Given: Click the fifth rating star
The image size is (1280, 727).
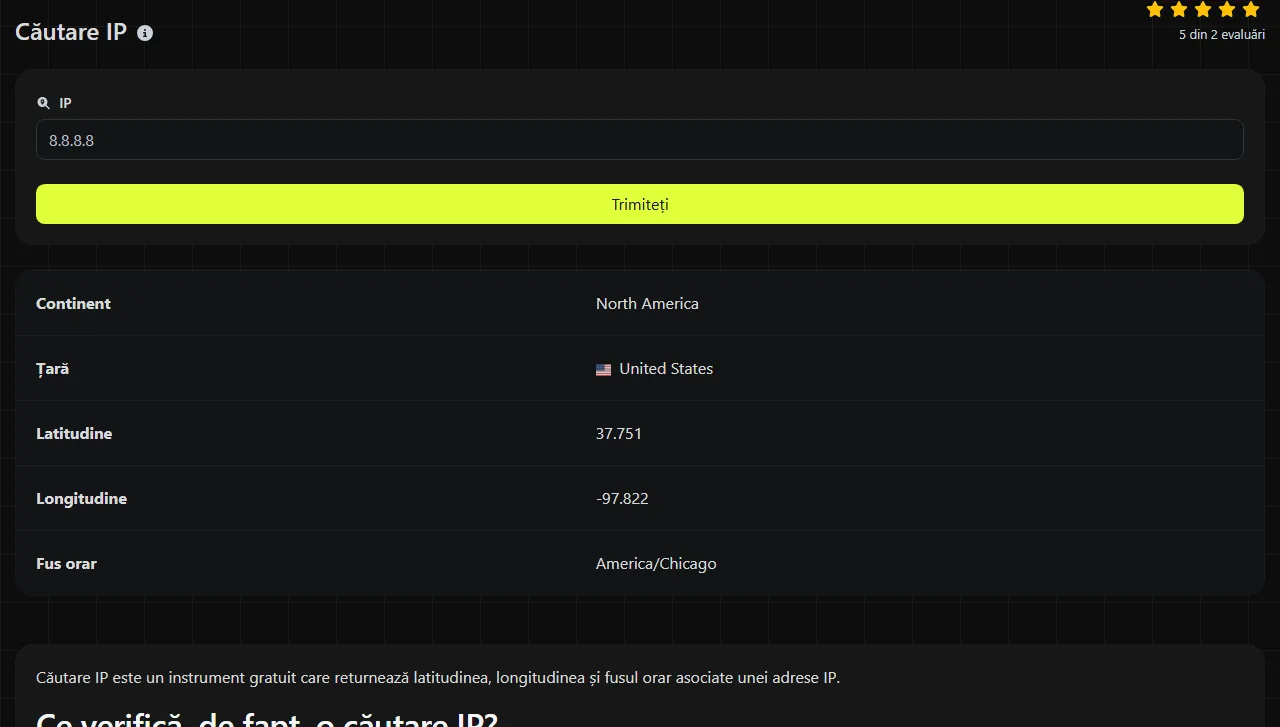Looking at the screenshot, I should 1251,10.
